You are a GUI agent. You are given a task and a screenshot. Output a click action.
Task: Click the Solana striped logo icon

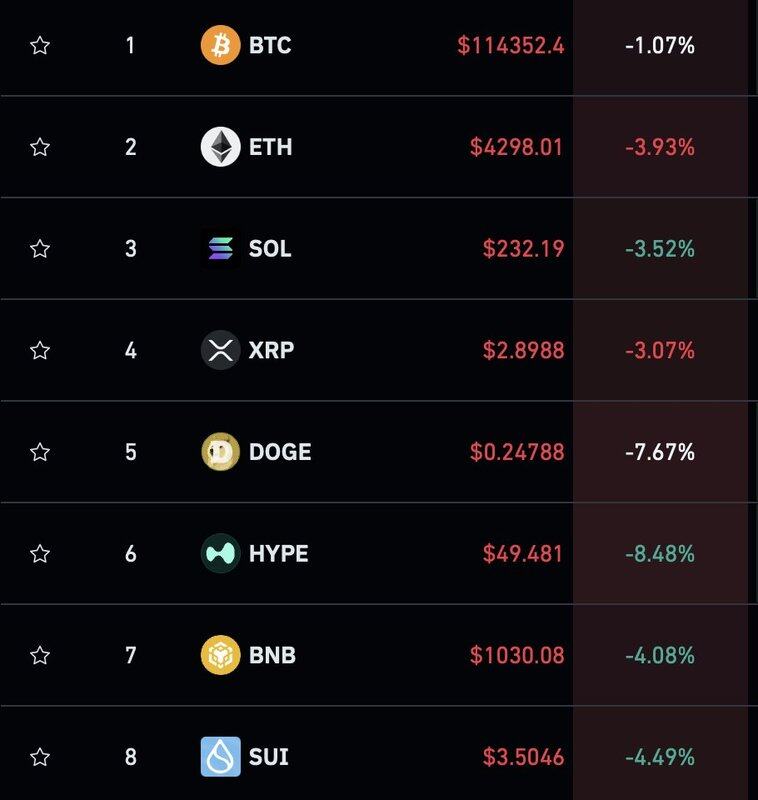(x=220, y=248)
